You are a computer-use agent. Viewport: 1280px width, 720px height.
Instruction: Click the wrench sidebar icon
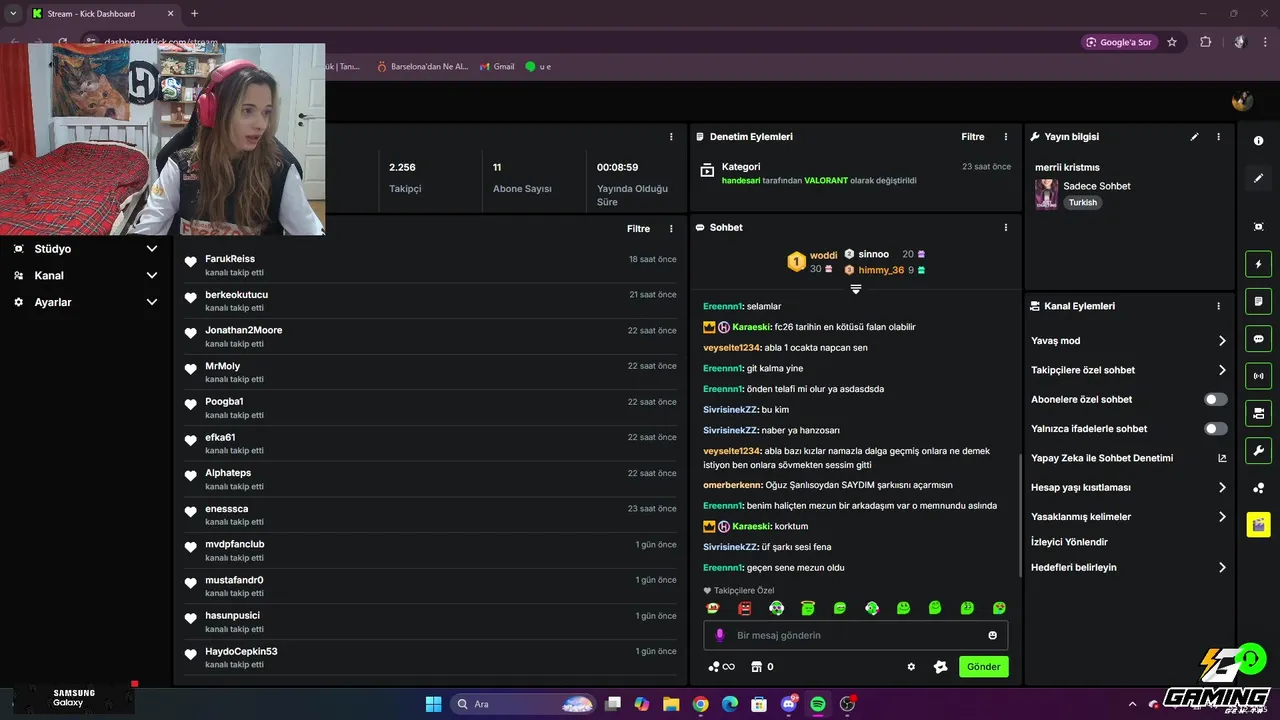point(1258,450)
